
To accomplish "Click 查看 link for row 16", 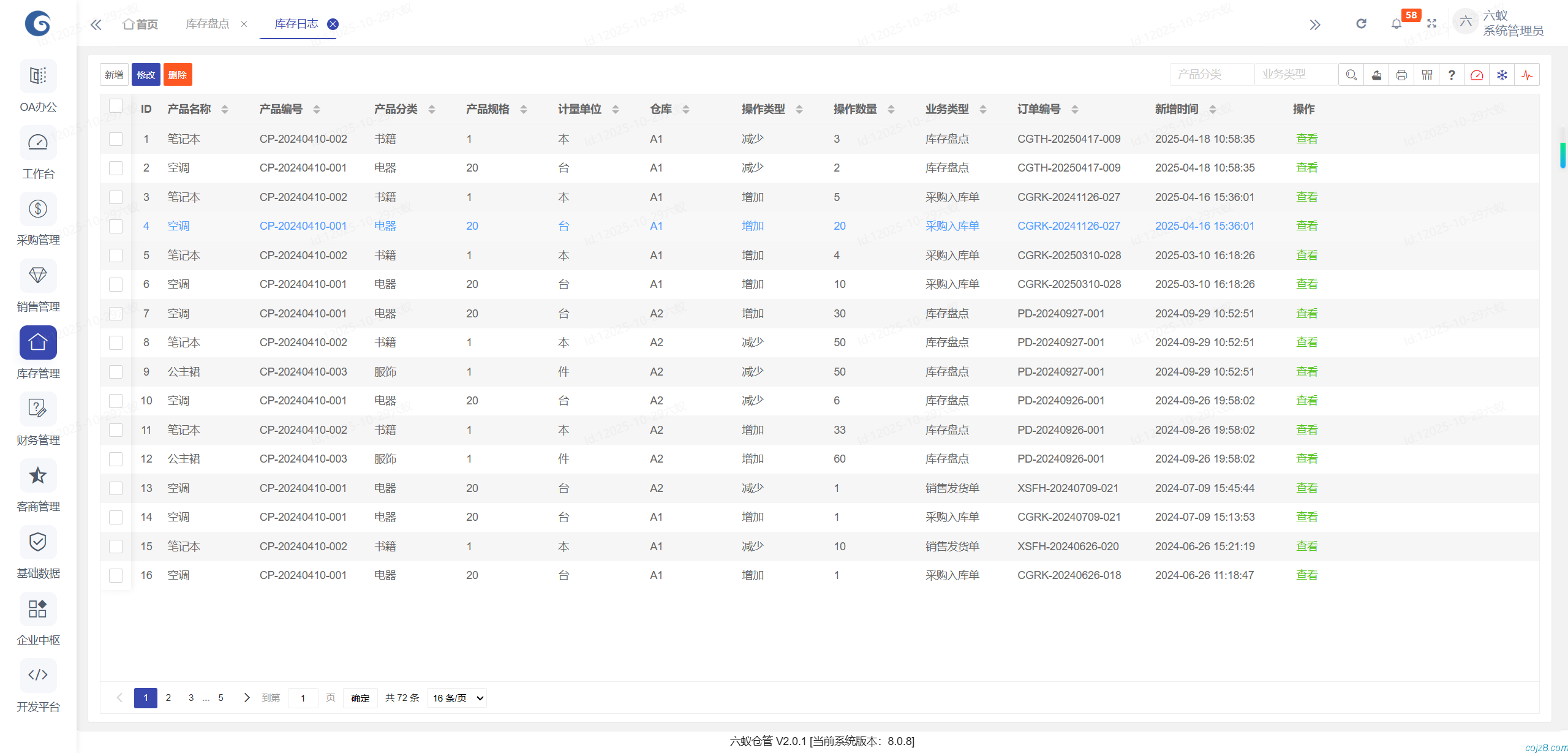I will [x=1306, y=575].
